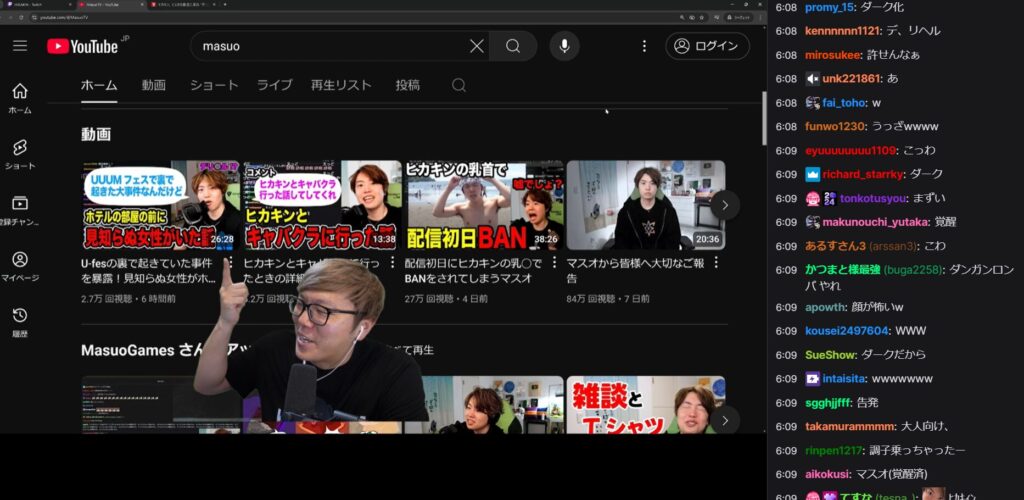Open the YouTube hamburger guide menu
Image resolution: width=1024 pixels, height=500 pixels.
tap(20, 46)
